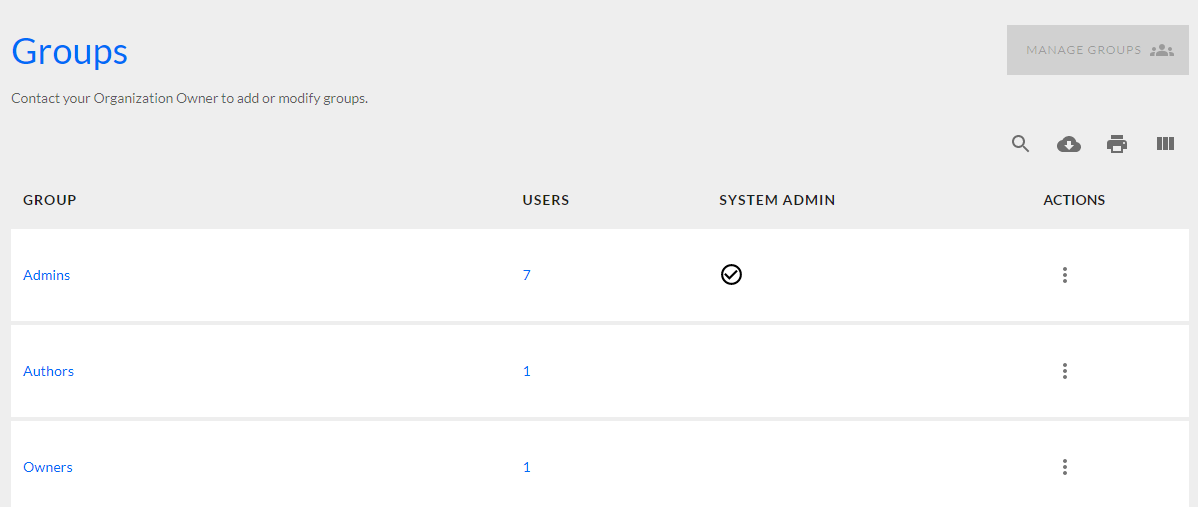
Task: Click the Owners user count of 1
Action: pos(526,467)
